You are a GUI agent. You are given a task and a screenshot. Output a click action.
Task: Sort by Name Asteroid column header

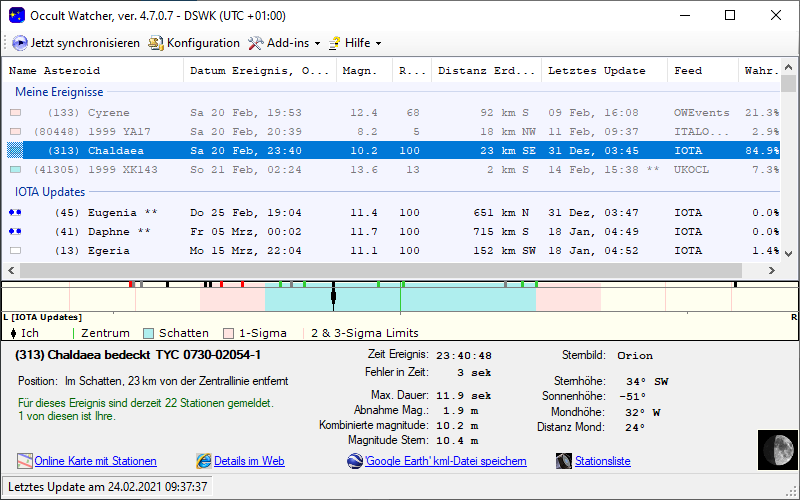55,71
